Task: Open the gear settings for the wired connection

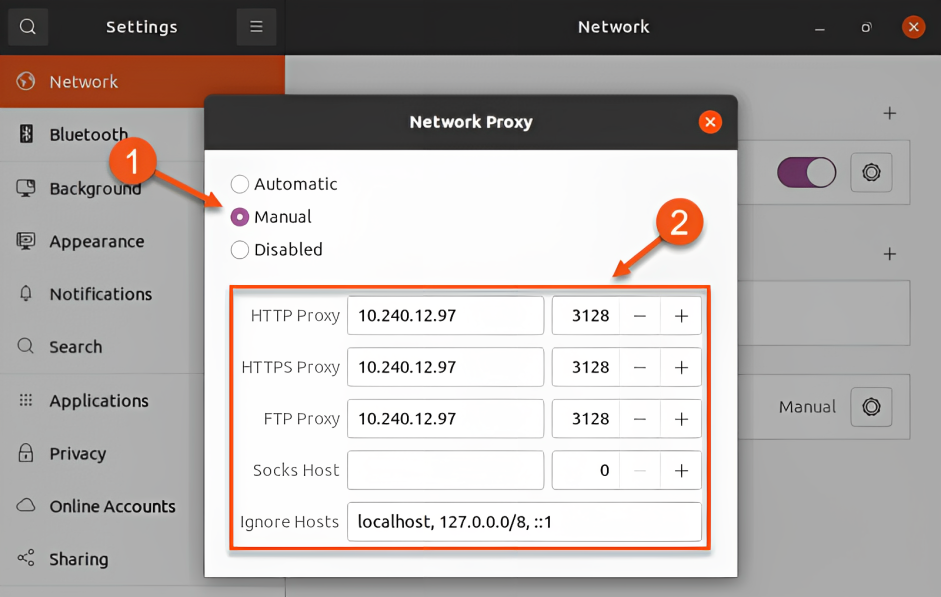Action: (x=871, y=173)
